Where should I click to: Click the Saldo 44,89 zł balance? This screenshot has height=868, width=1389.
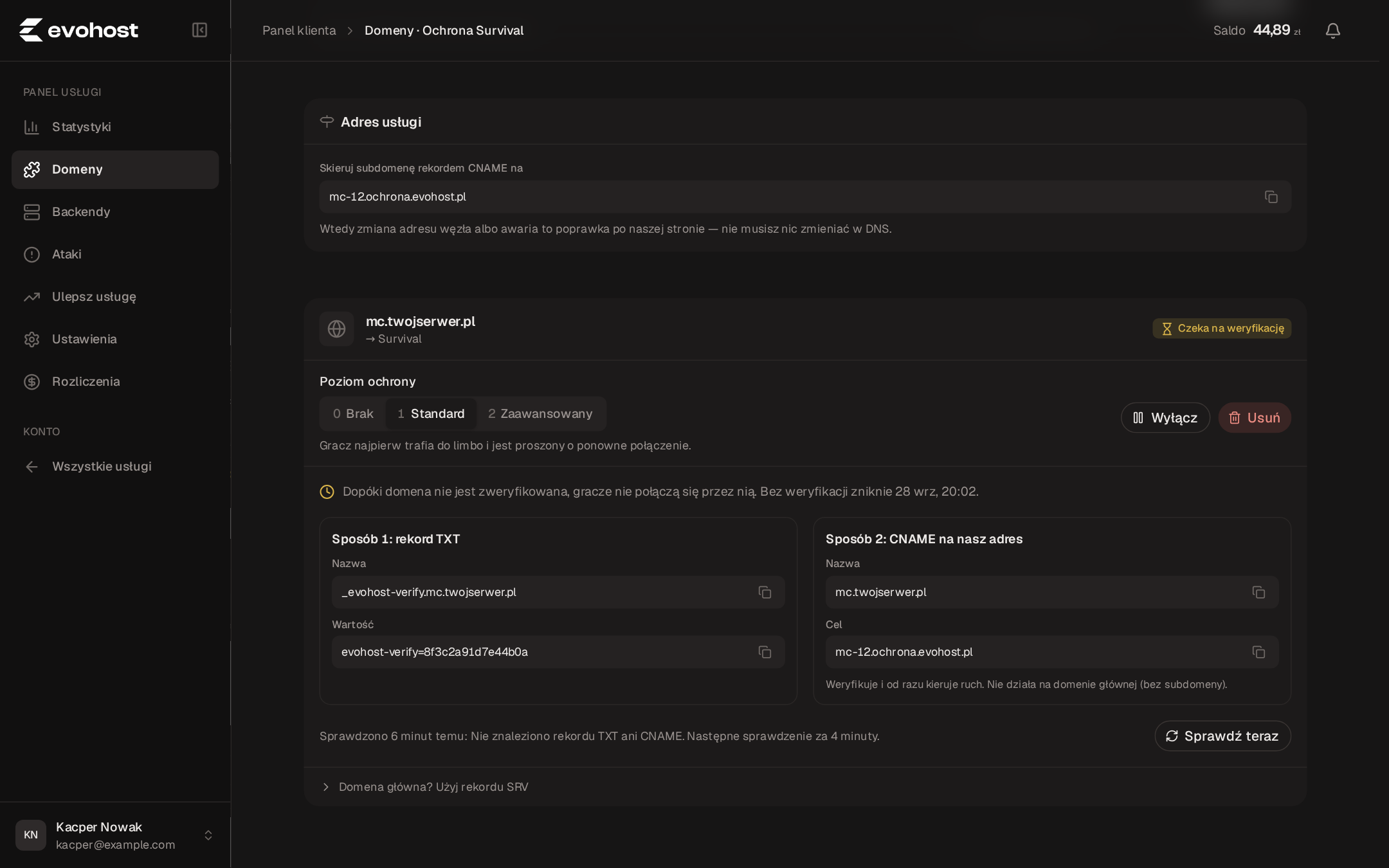[x=1257, y=30]
